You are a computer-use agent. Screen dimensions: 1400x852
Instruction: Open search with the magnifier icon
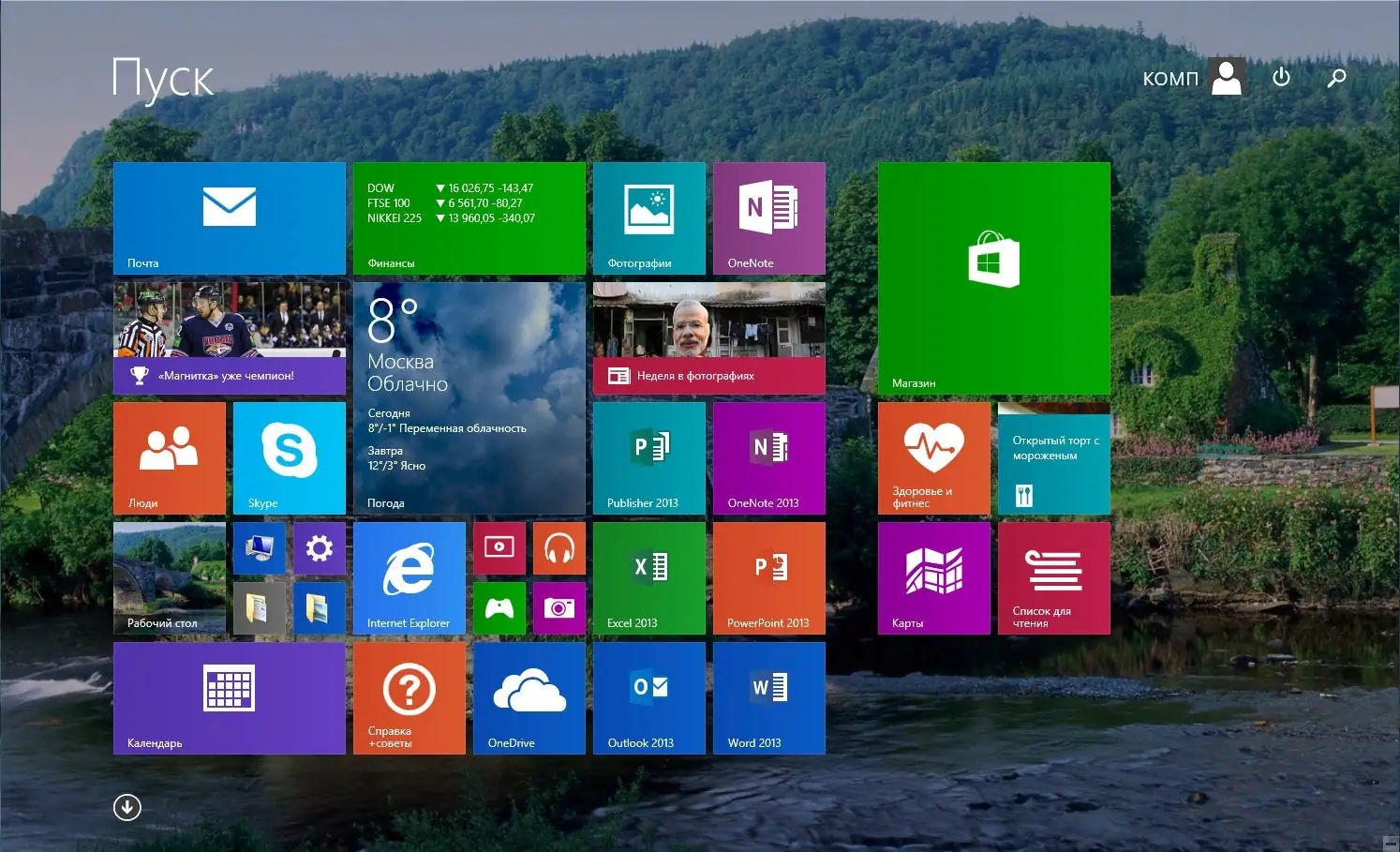pos(1336,77)
